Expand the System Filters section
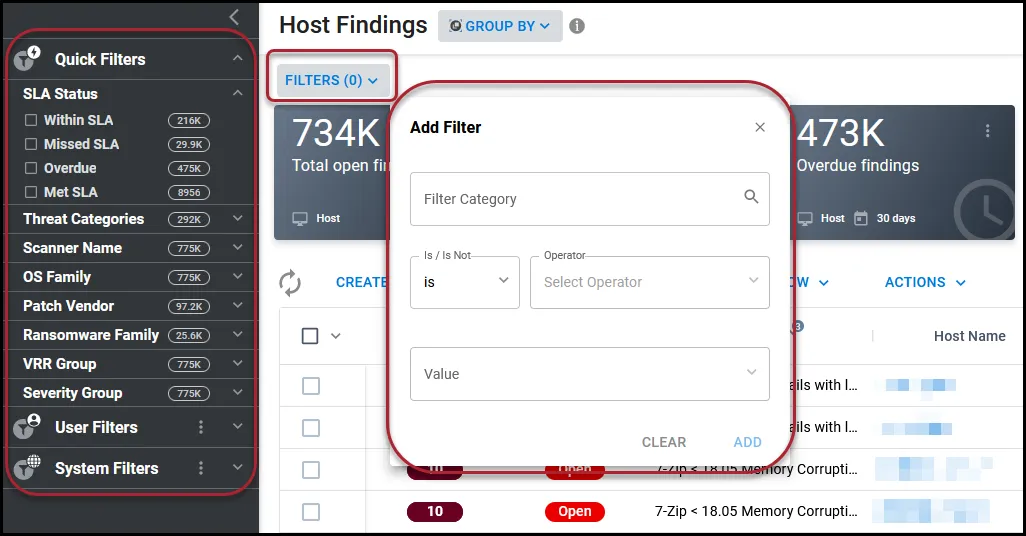1026x536 pixels. (x=238, y=467)
